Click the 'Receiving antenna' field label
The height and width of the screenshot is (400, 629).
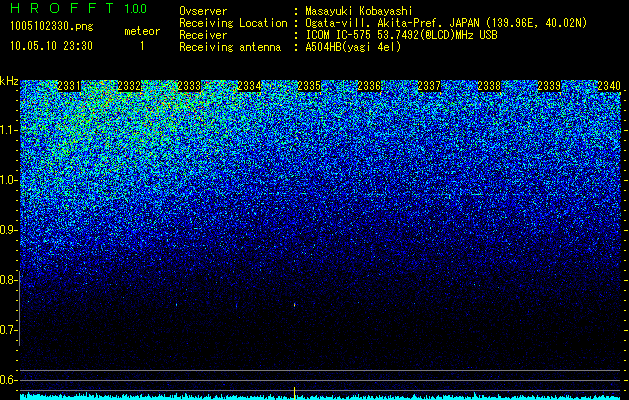coord(230,47)
